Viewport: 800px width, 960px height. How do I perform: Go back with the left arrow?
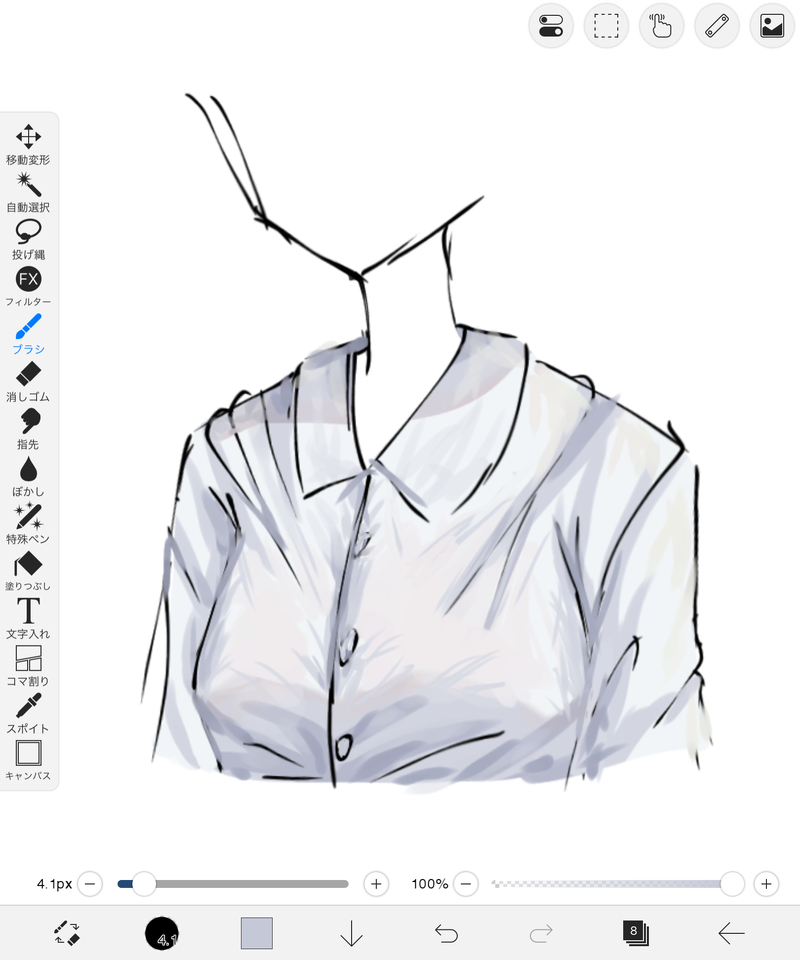(731, 934)
